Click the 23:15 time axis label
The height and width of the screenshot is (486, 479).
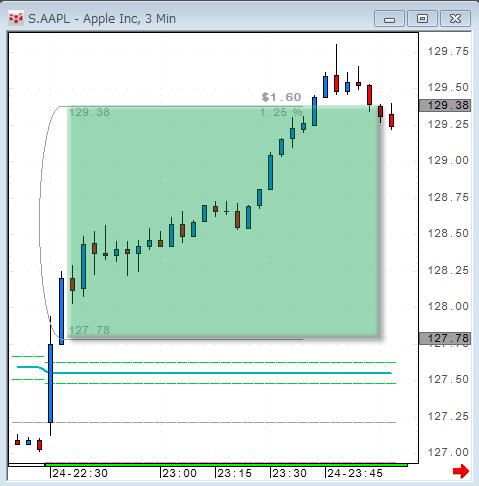(x=235, y=473)
